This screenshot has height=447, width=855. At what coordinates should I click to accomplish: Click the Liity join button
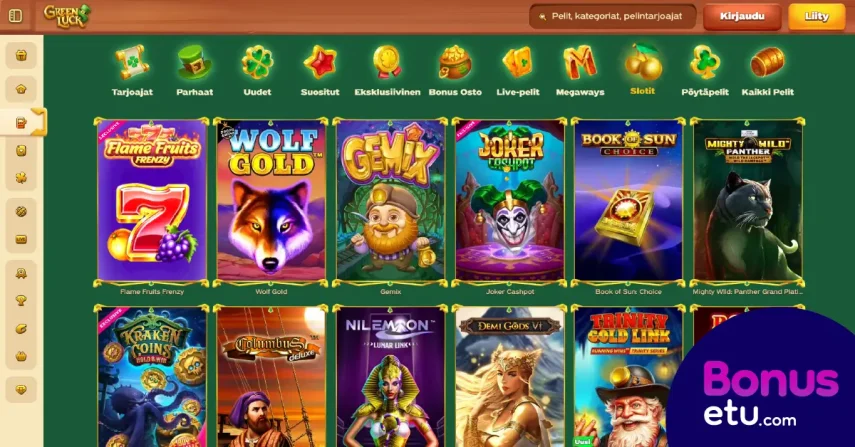pyautogui.click(x=816, y=16)
